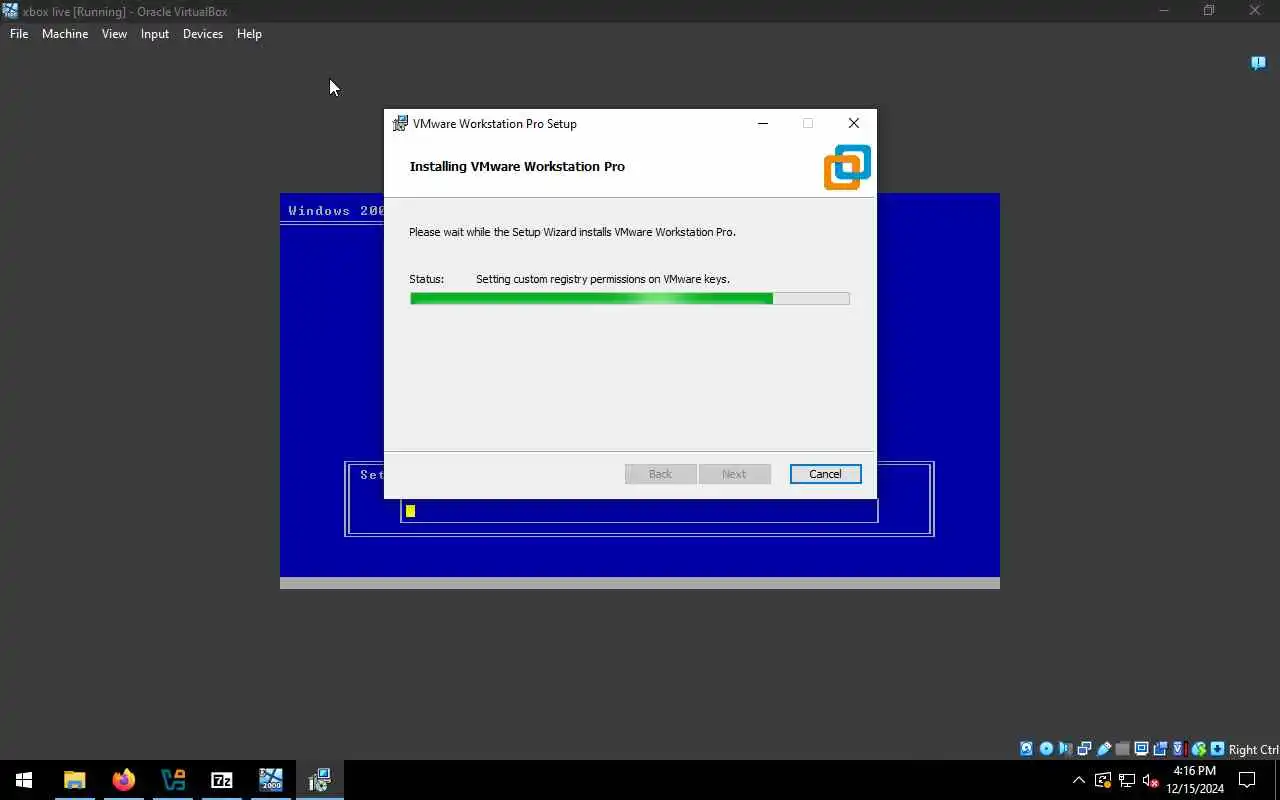Click the green installation progress bar
The image size is (1280, 800).
point(629,298)
